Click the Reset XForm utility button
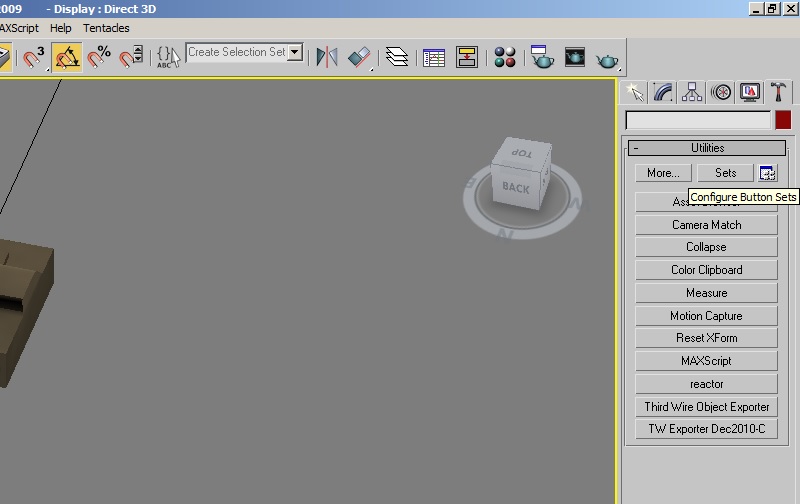This screenshot has height=504, width=800. pos(706,338)
